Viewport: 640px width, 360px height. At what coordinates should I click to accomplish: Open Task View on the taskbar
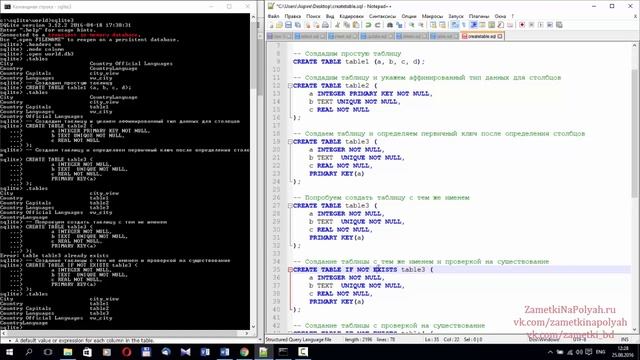coord(48,352)
